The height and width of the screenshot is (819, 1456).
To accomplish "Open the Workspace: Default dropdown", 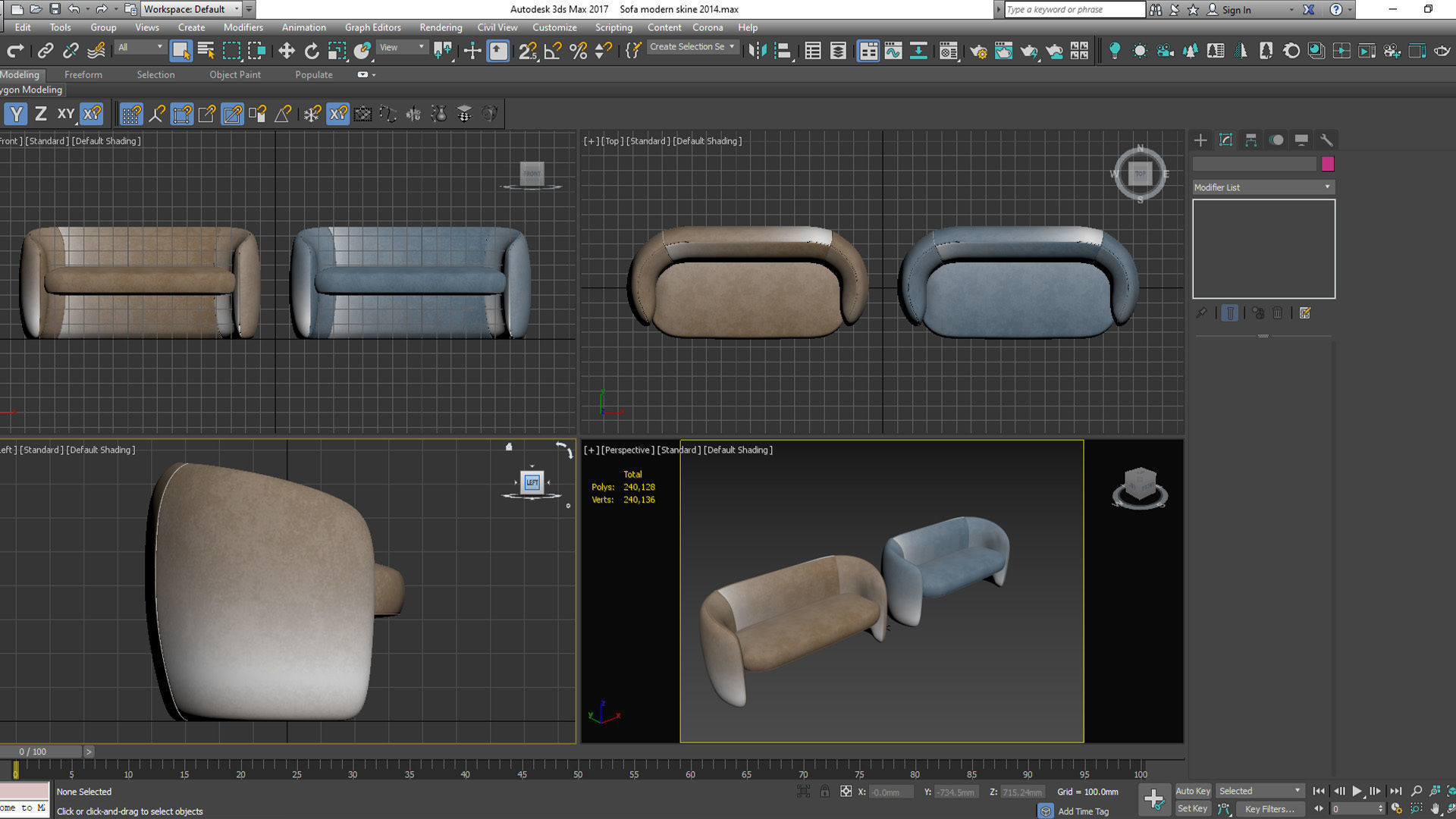I will tap(191, 9).
